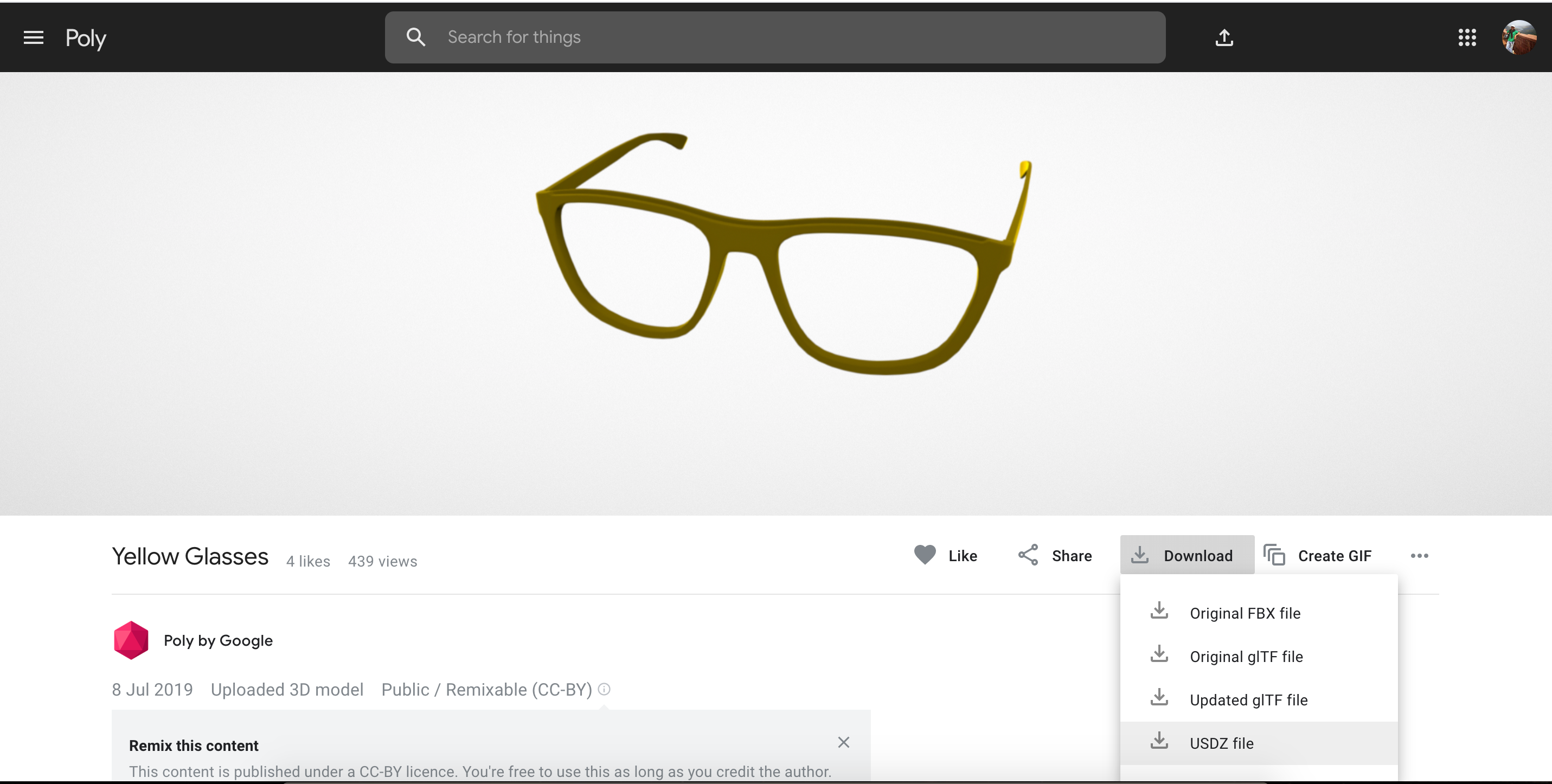Click the upload icon in header

coord(1223,38)
